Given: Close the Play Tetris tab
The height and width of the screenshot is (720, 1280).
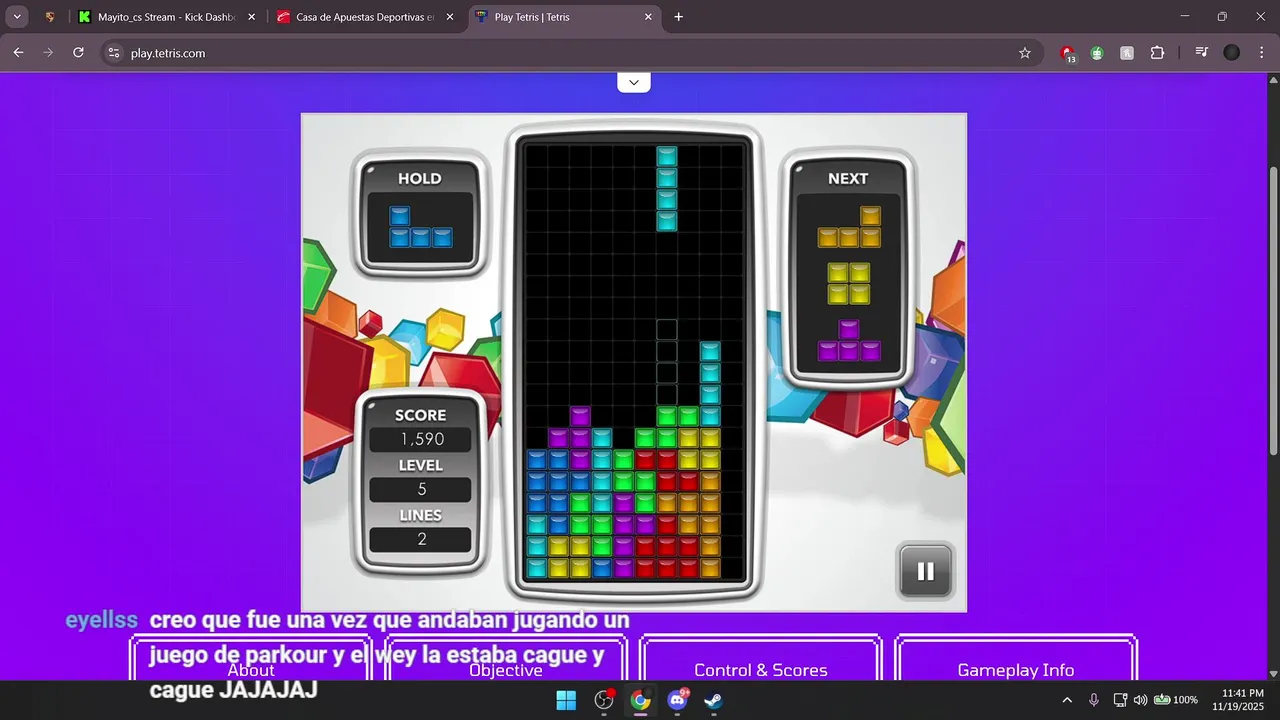Looking at the screenshot, I should click(x=648, y=17).
